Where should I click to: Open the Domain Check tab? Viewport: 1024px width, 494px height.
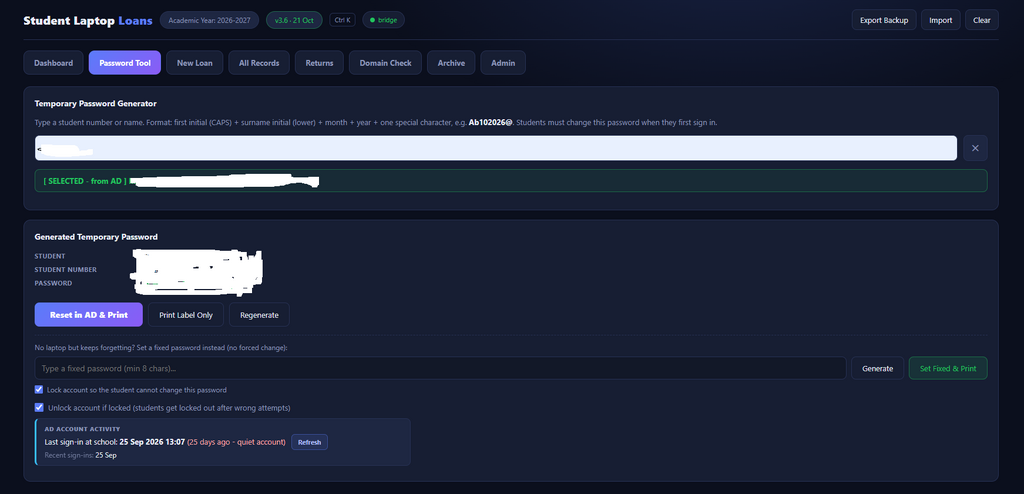click(385, 63)
